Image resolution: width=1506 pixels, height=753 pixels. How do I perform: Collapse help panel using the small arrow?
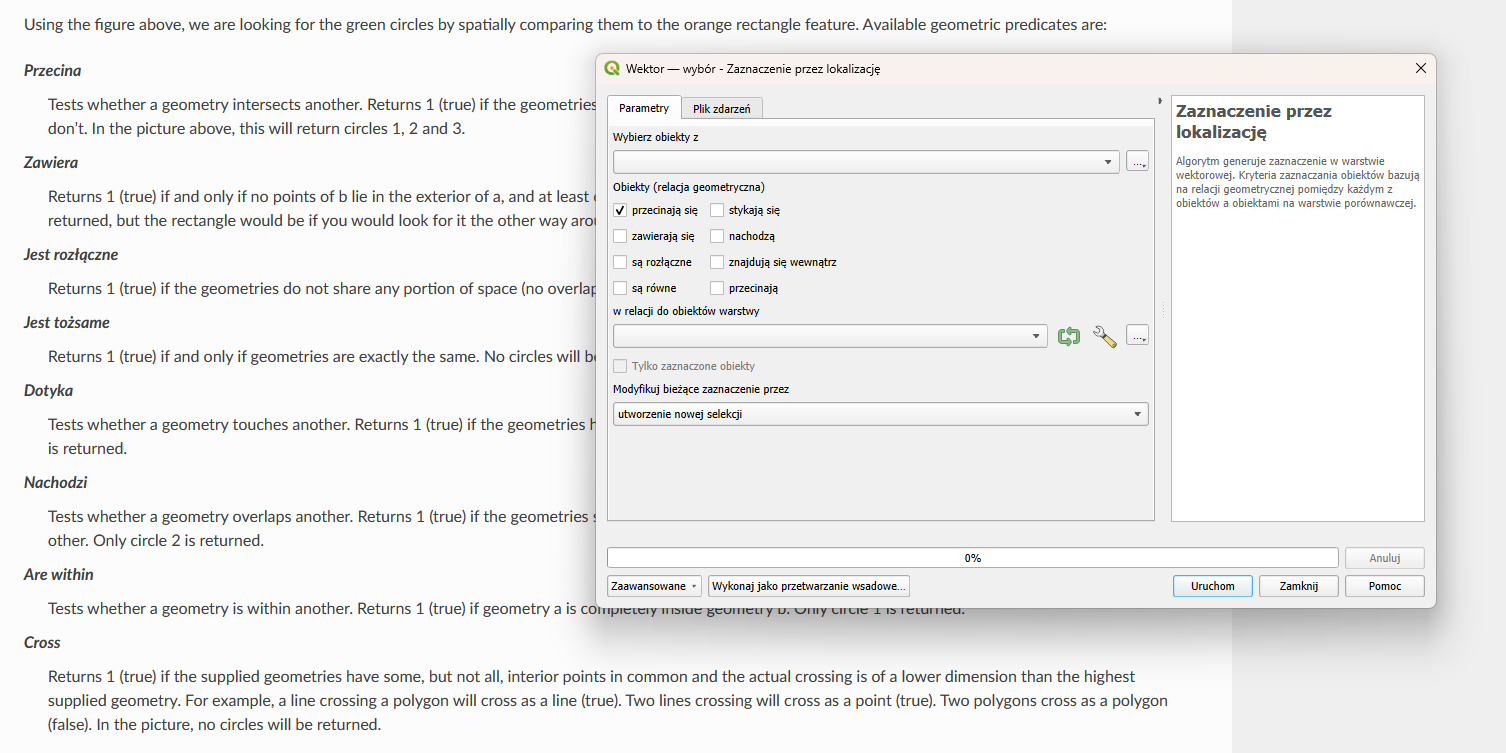(1159, 101)
